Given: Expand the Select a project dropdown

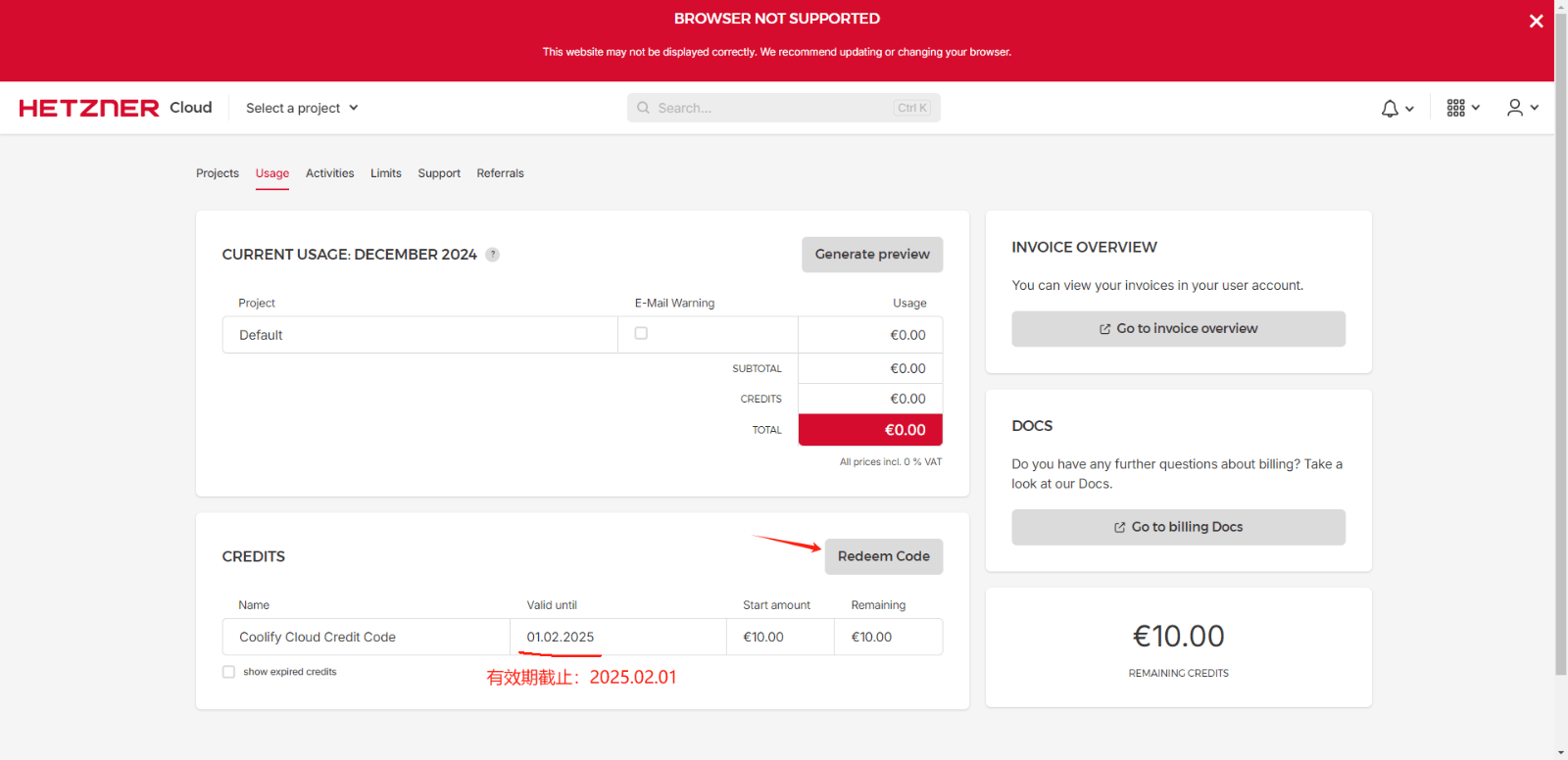Looking at the screenshot, I should 302,108.
